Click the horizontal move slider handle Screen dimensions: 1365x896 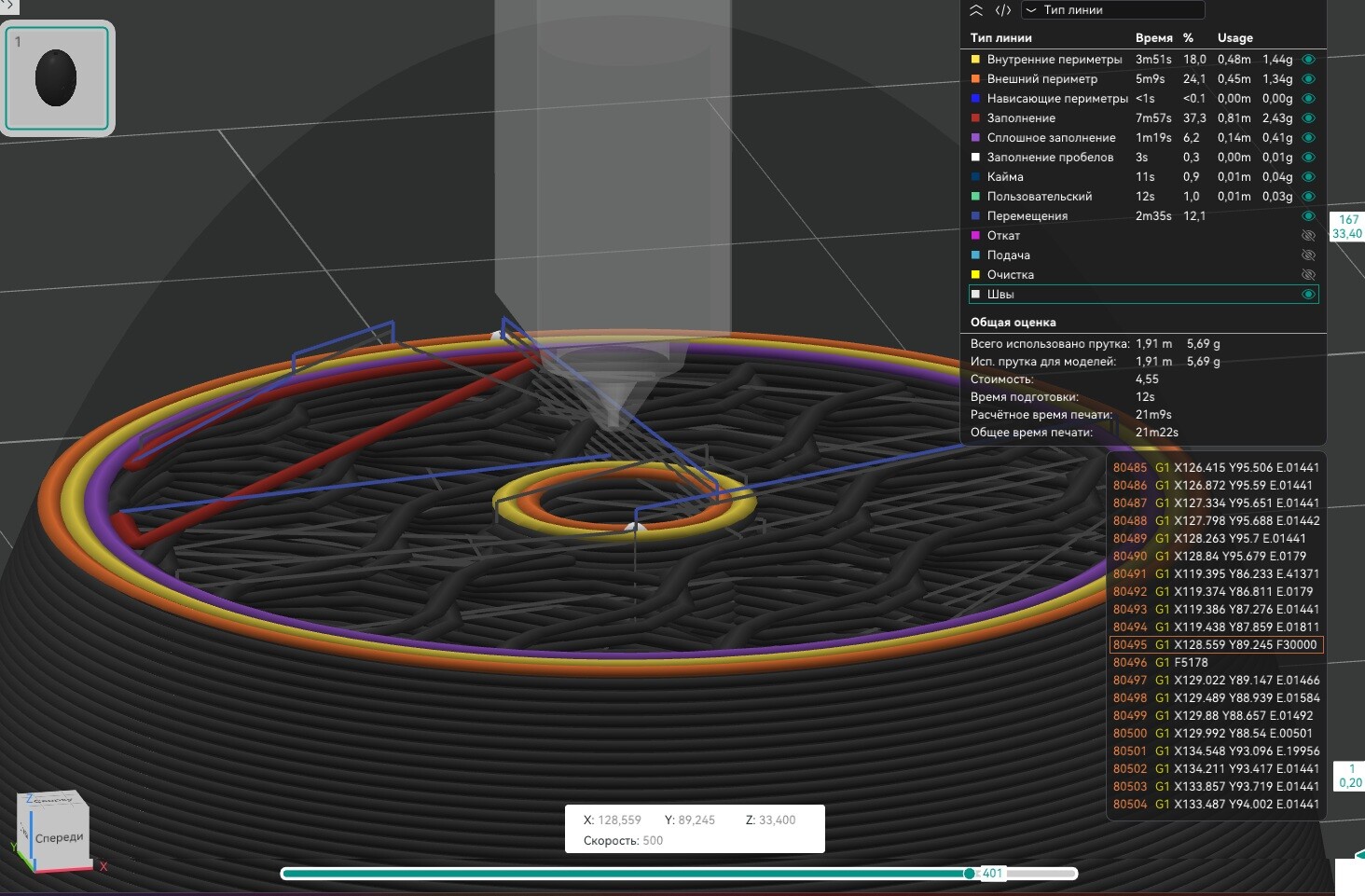pyautogui.click(x=970, y=874)
